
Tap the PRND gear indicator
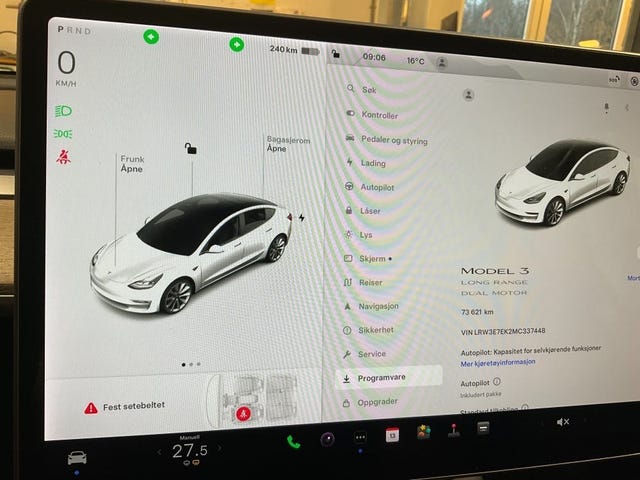(x=74, y=30)
